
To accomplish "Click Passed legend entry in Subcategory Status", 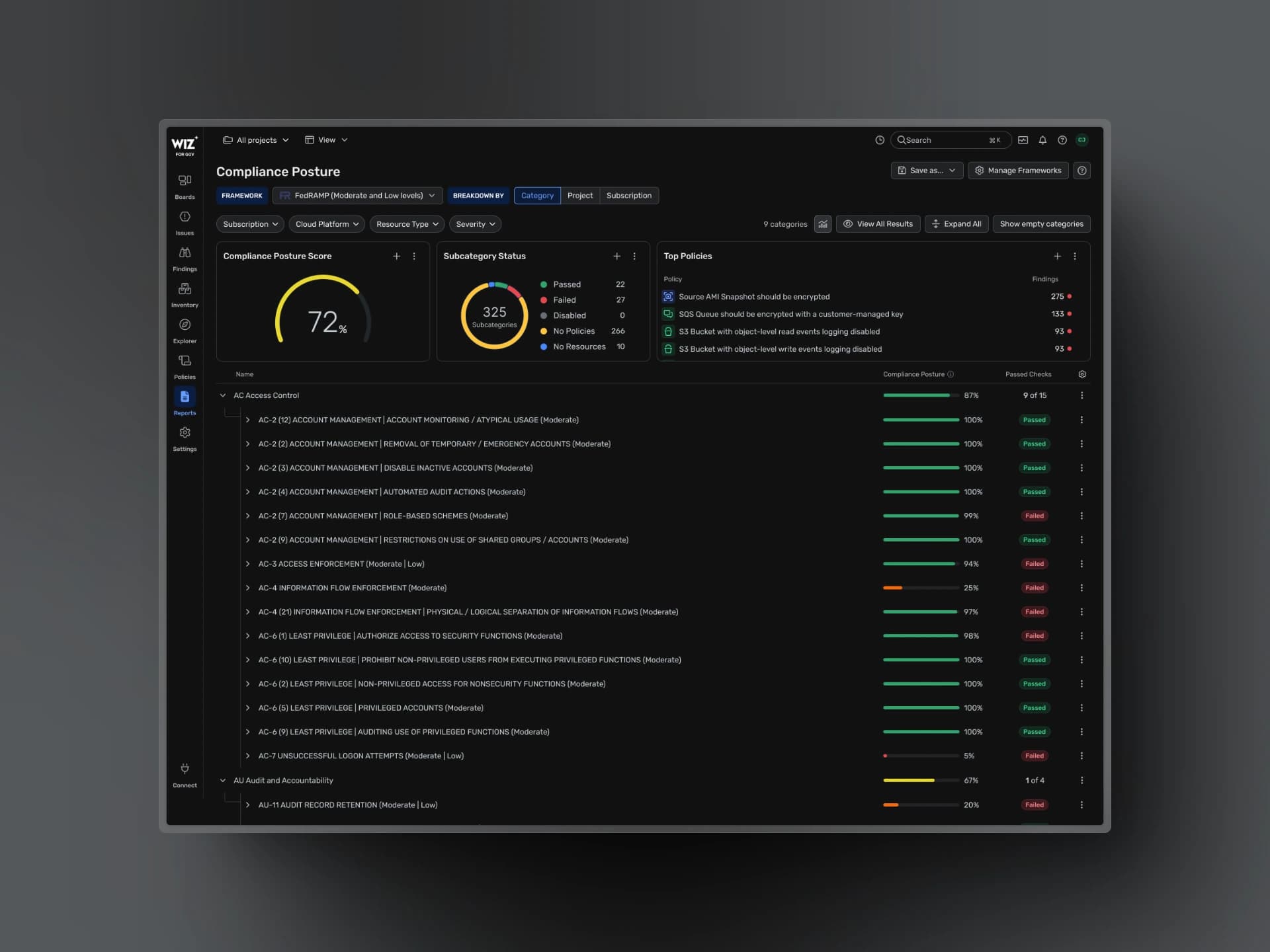I will (x=567, y=284).
